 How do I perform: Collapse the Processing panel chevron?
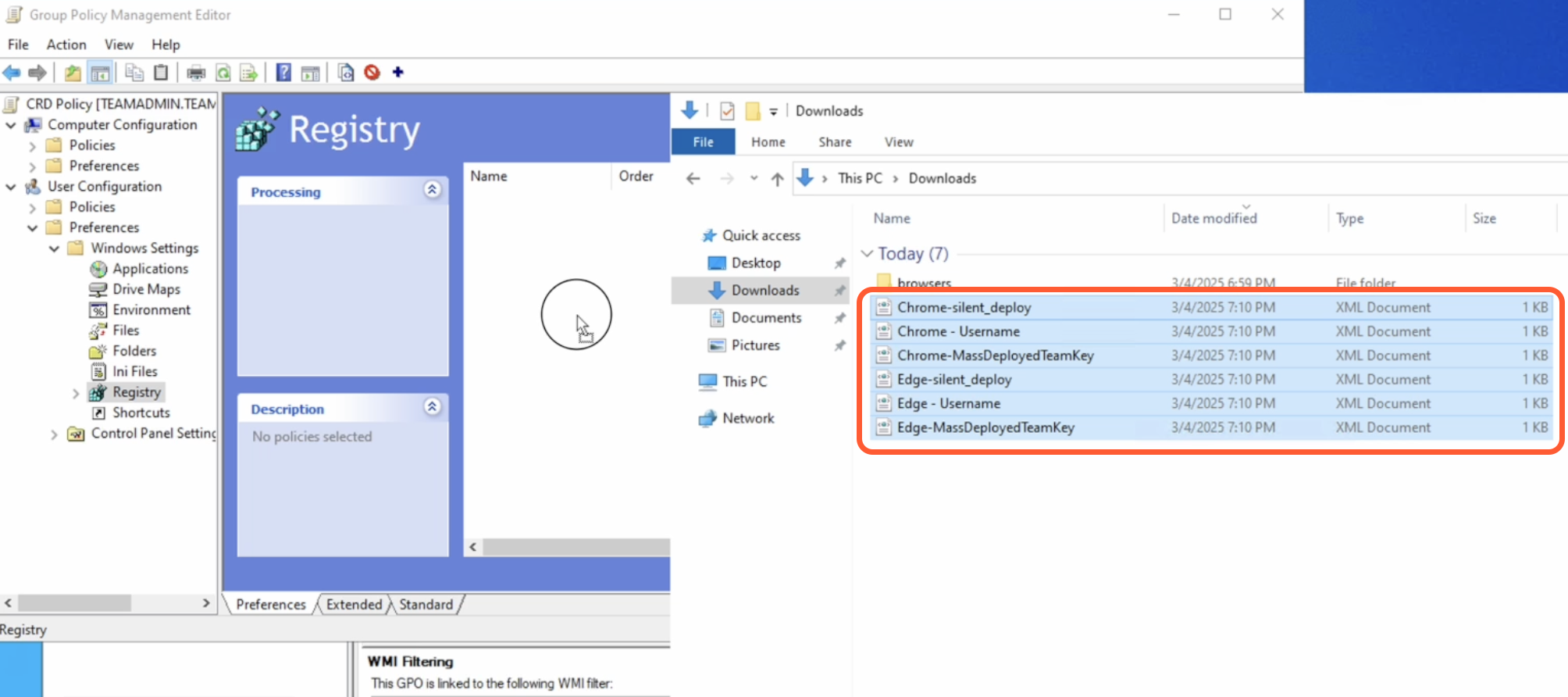click(x=432, y=190)
